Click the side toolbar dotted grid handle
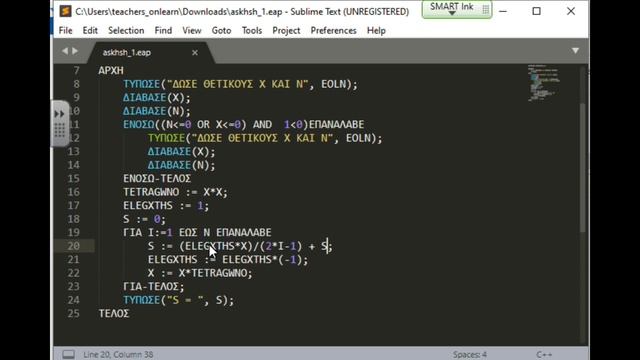Screen dimensions: 640x360 coord(60,131)
